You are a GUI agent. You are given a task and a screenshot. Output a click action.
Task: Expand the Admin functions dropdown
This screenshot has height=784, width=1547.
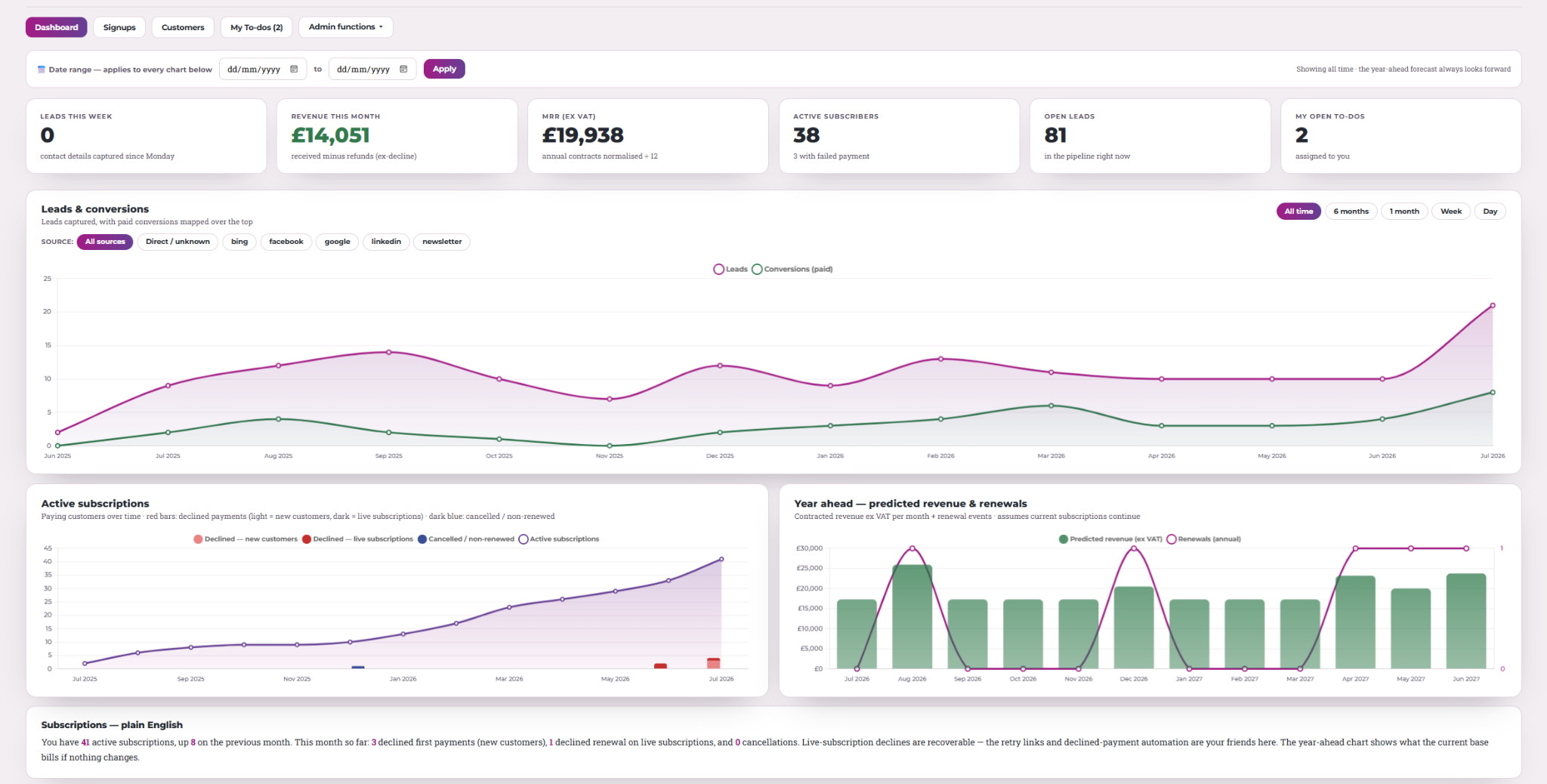(346, 27)
